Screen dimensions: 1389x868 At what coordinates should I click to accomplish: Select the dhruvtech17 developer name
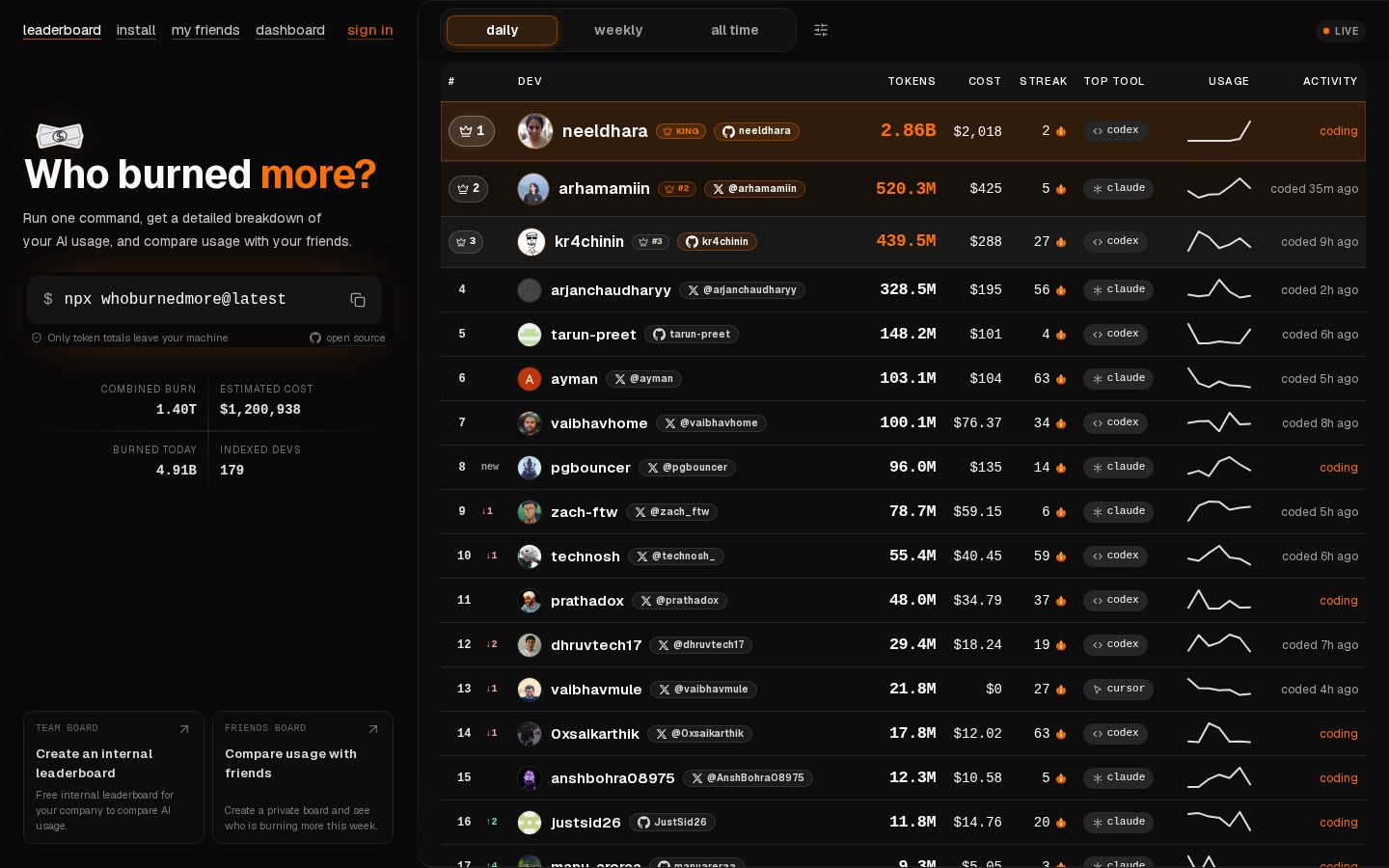[x=596, y=645]
